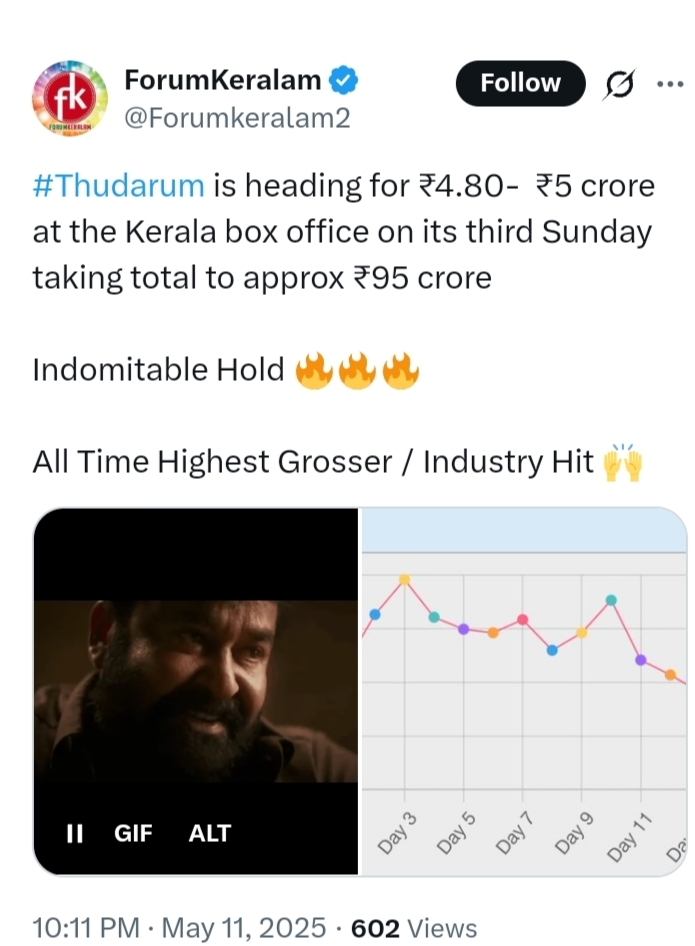
Task: Click the yellow Day 3 data point
Action: click(405, 580)
